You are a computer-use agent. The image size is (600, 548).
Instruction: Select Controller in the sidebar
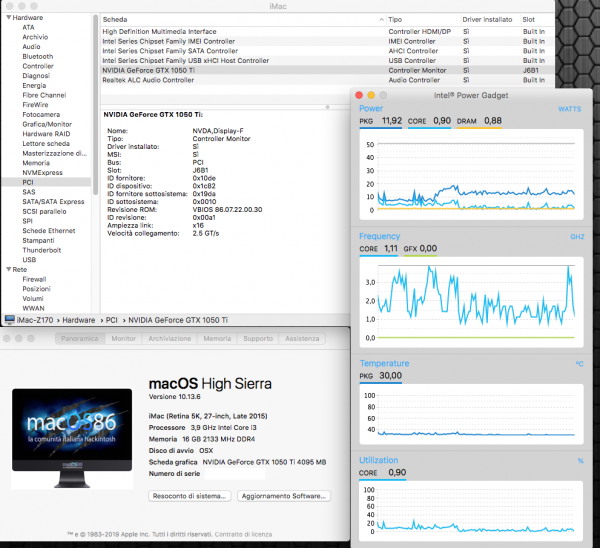tap(38, 66)
